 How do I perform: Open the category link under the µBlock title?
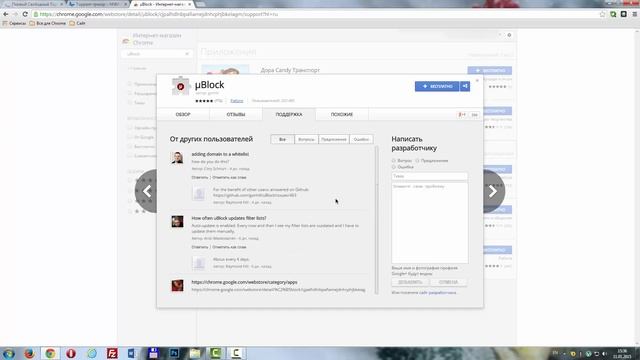tap(237, 101)
